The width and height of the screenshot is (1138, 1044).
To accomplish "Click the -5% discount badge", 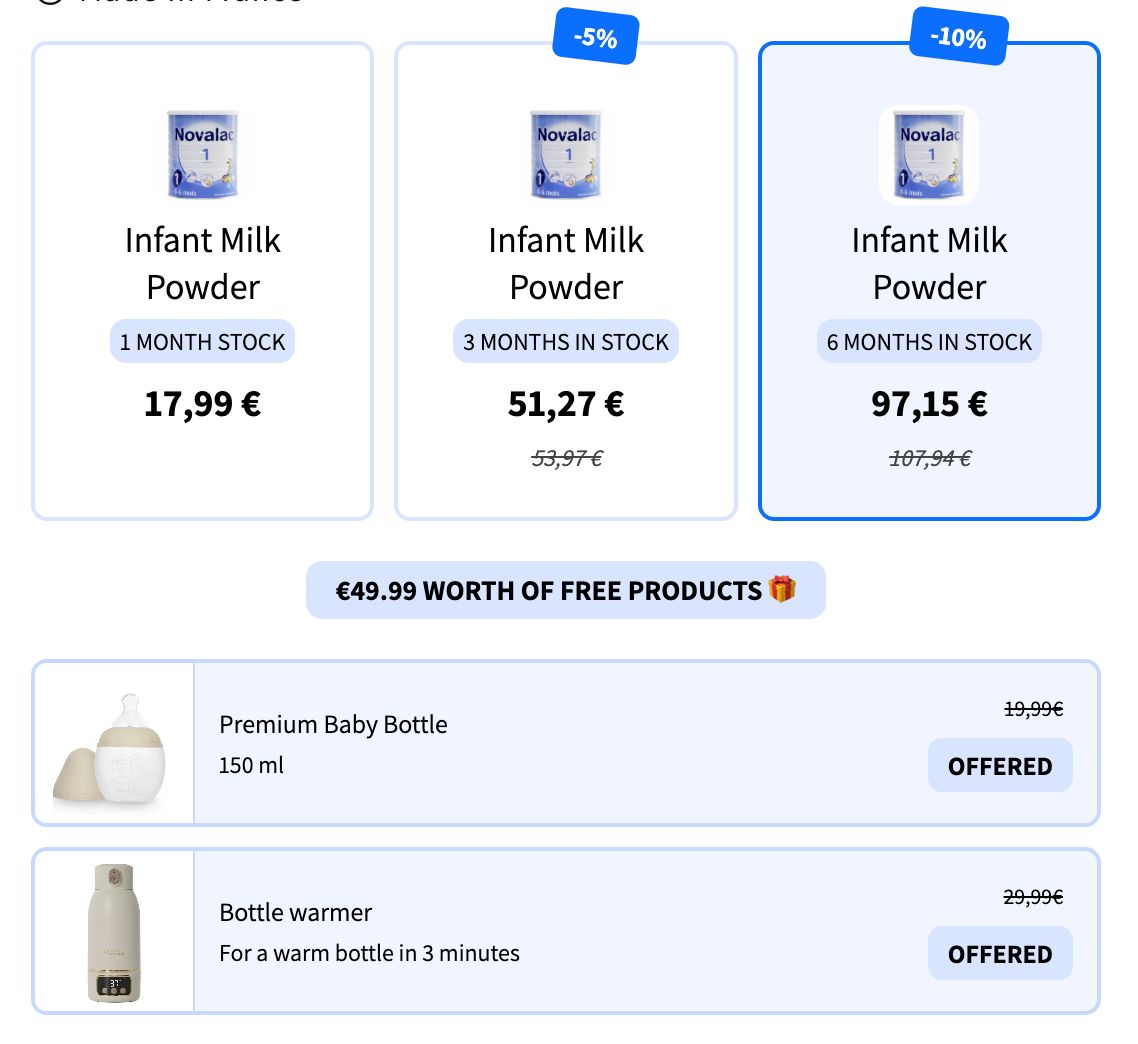I will pos(595,37).
